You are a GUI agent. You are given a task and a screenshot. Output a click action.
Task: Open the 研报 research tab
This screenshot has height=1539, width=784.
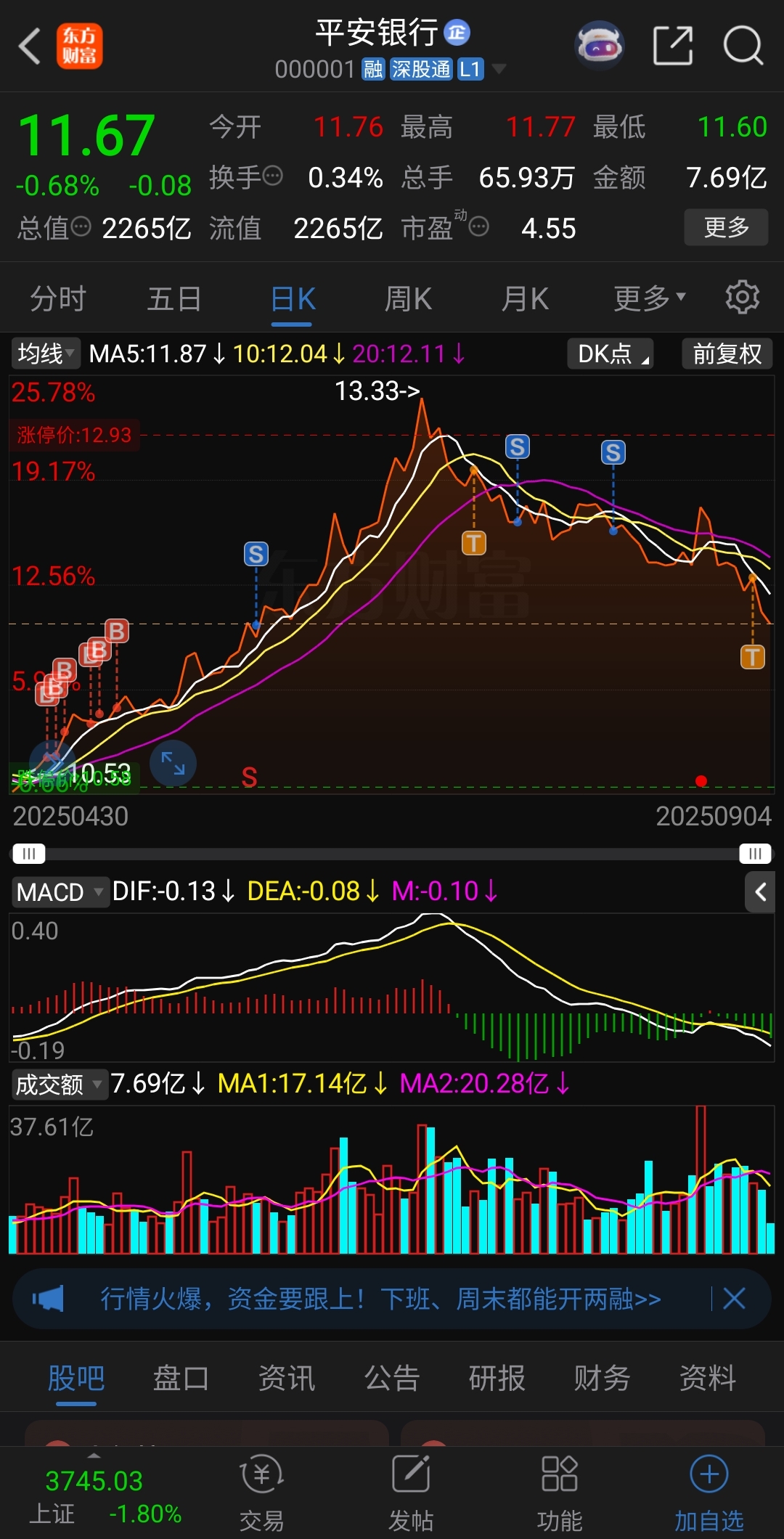click(497, 1378)
